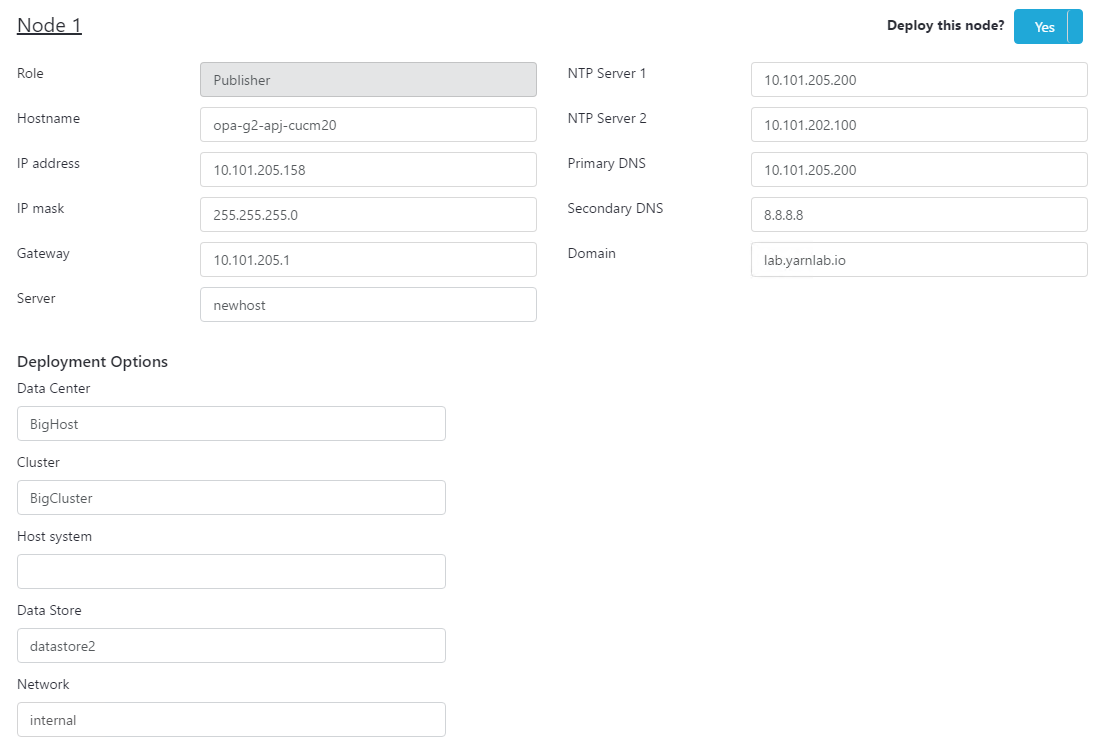Click the Role field showing Publisher
Image resolution: width=1112 pixels, height=743 pixels.
click(368, 79)
